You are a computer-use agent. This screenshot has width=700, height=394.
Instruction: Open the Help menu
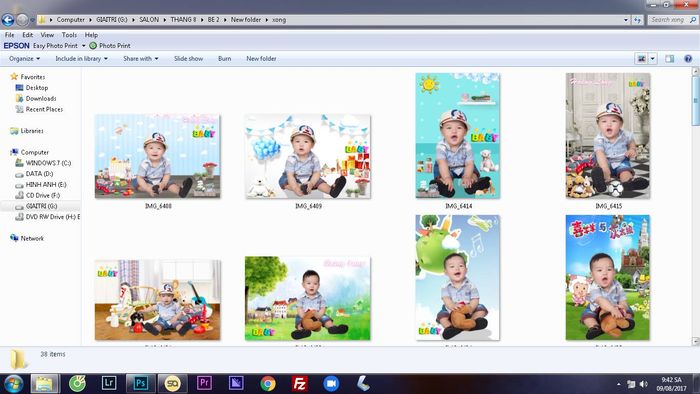[x=91, y=35]
